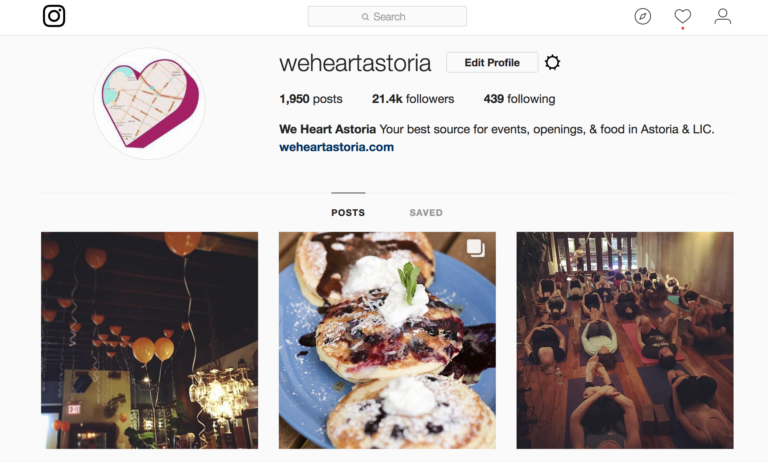Image resolution: width=768 pixels, height=463 pixels.
Task: Click the multi-photo icon on pancakes post
Action: click(475, 247)
